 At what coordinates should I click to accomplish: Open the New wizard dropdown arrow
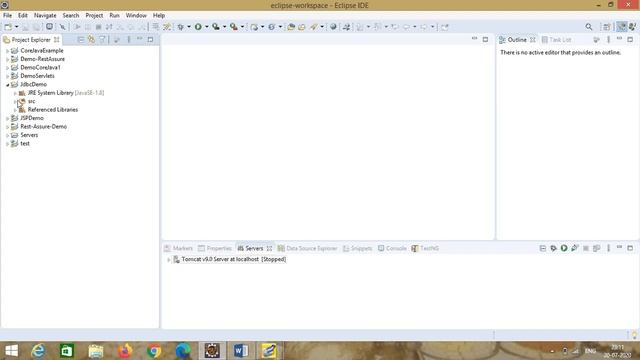pyautogui.click(x=16, y=27)
